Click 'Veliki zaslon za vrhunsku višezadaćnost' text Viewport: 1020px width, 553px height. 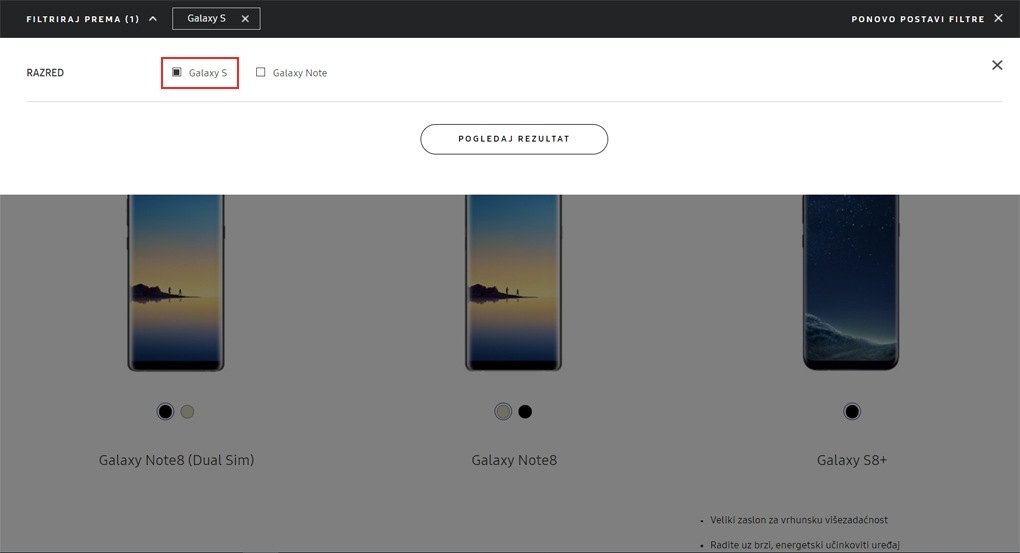tap(799, 520)
